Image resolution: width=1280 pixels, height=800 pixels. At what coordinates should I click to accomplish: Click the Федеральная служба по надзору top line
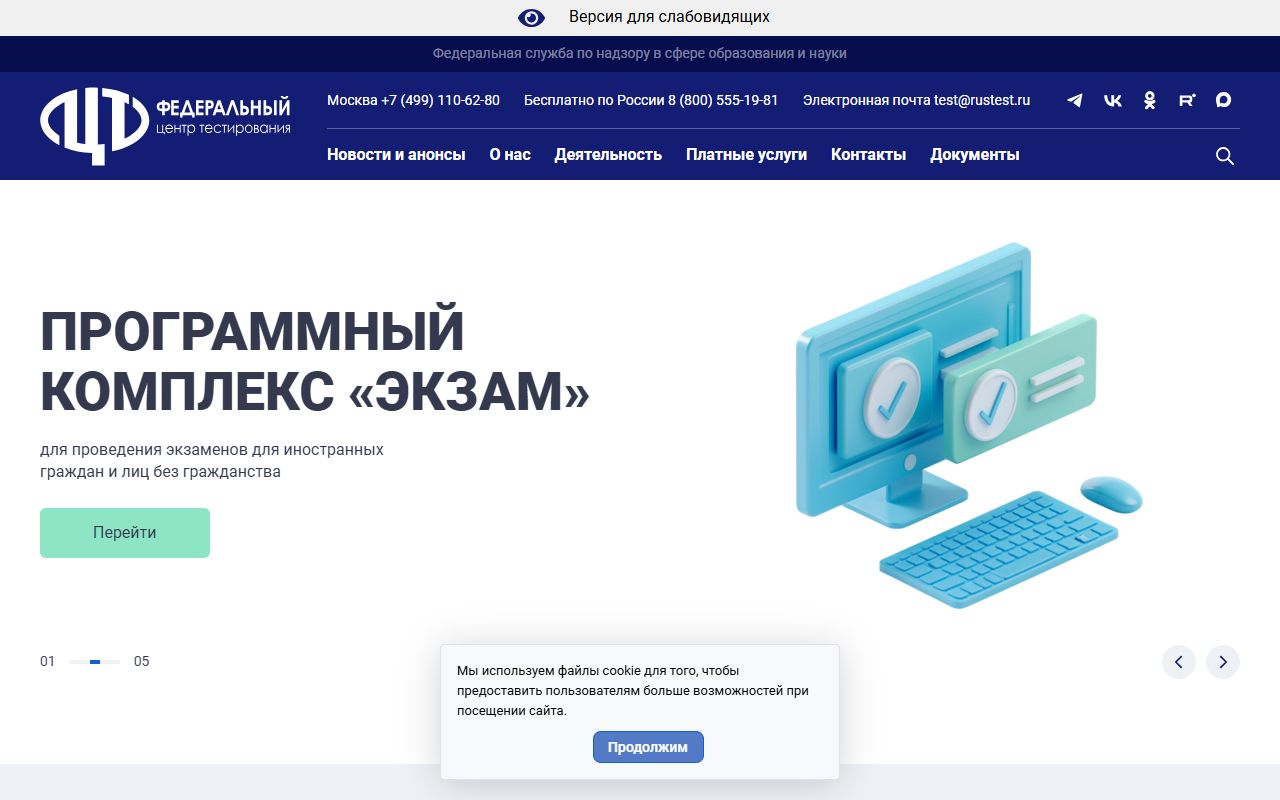[x=640, y=53]
